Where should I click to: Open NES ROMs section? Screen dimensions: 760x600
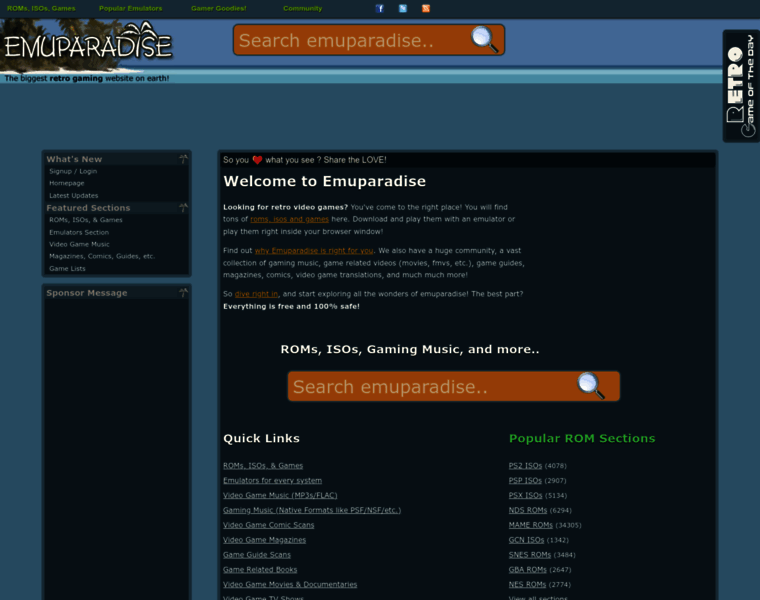pyautogui.click(x=527, y=584)
